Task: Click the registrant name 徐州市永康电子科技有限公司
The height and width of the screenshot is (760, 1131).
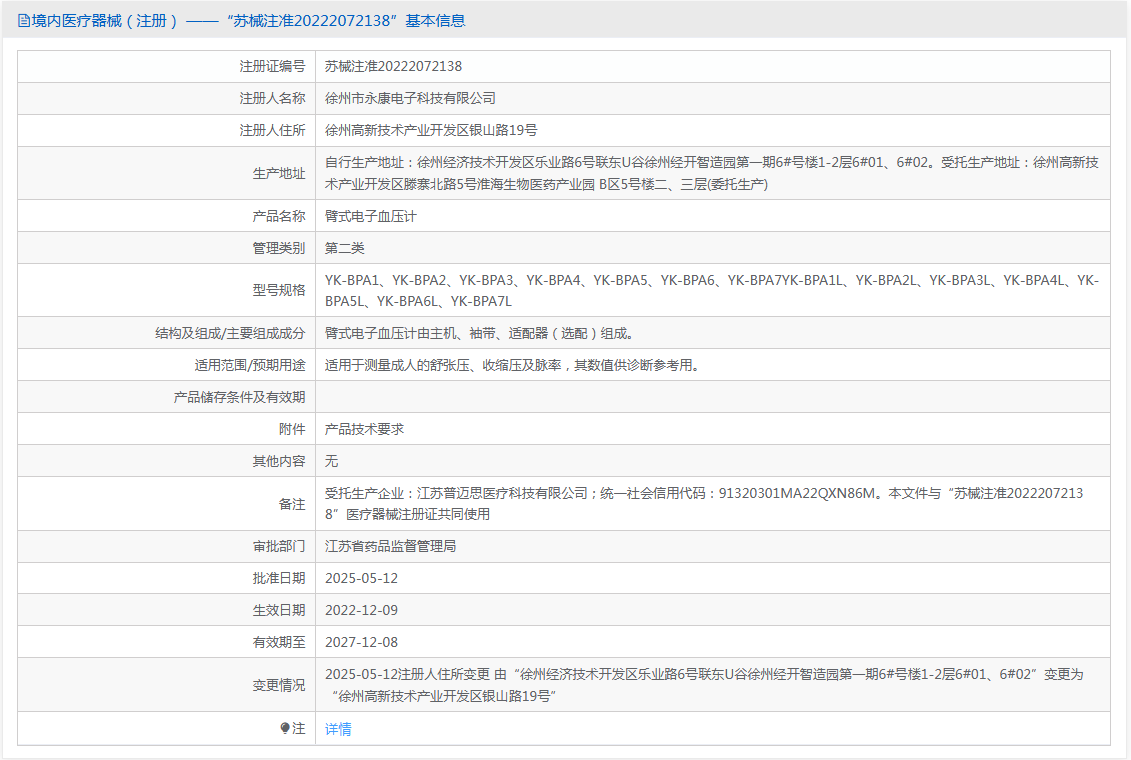Action: tap(410, 98)
